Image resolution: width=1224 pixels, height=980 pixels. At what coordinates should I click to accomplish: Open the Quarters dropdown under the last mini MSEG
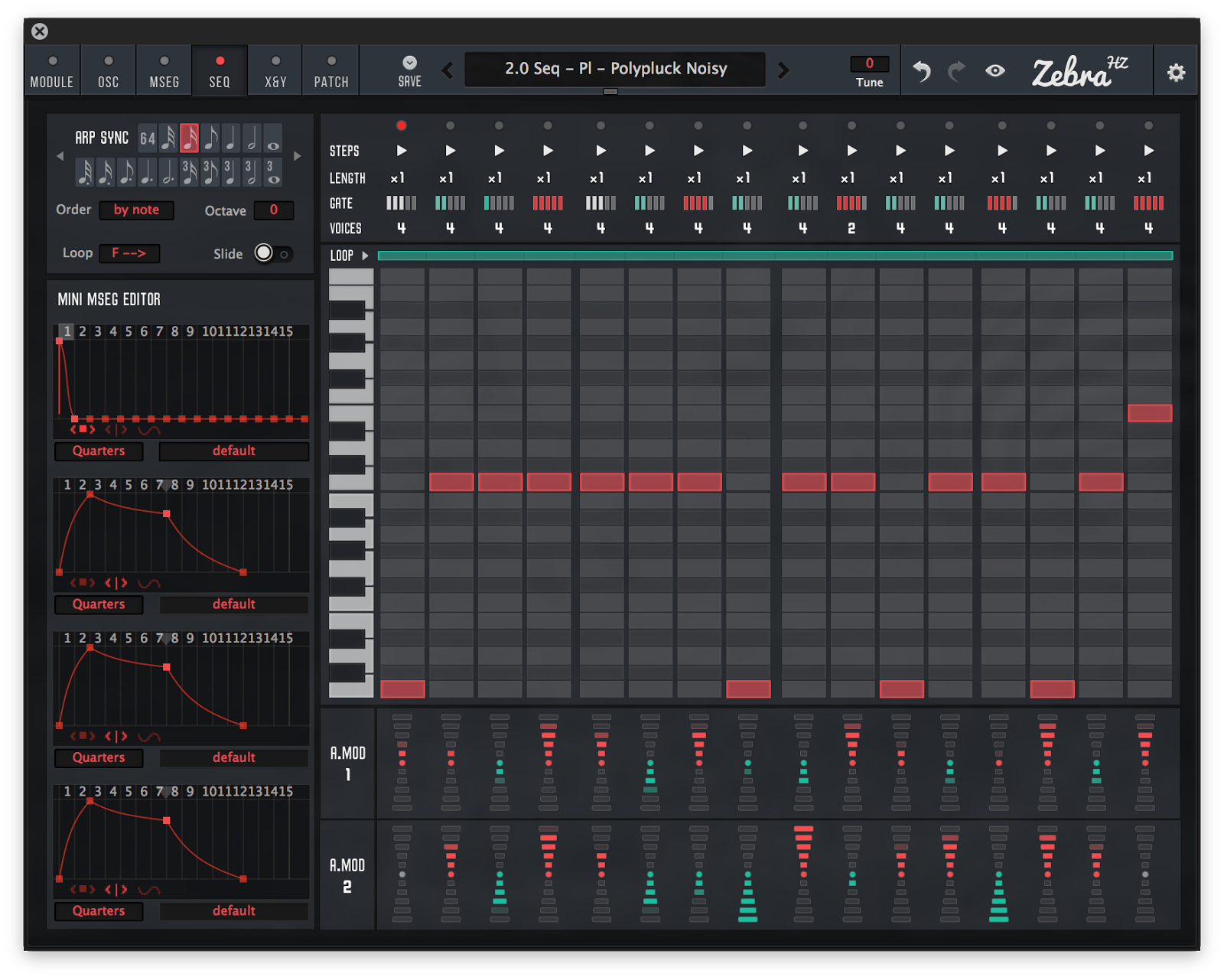tap(99, 911)
